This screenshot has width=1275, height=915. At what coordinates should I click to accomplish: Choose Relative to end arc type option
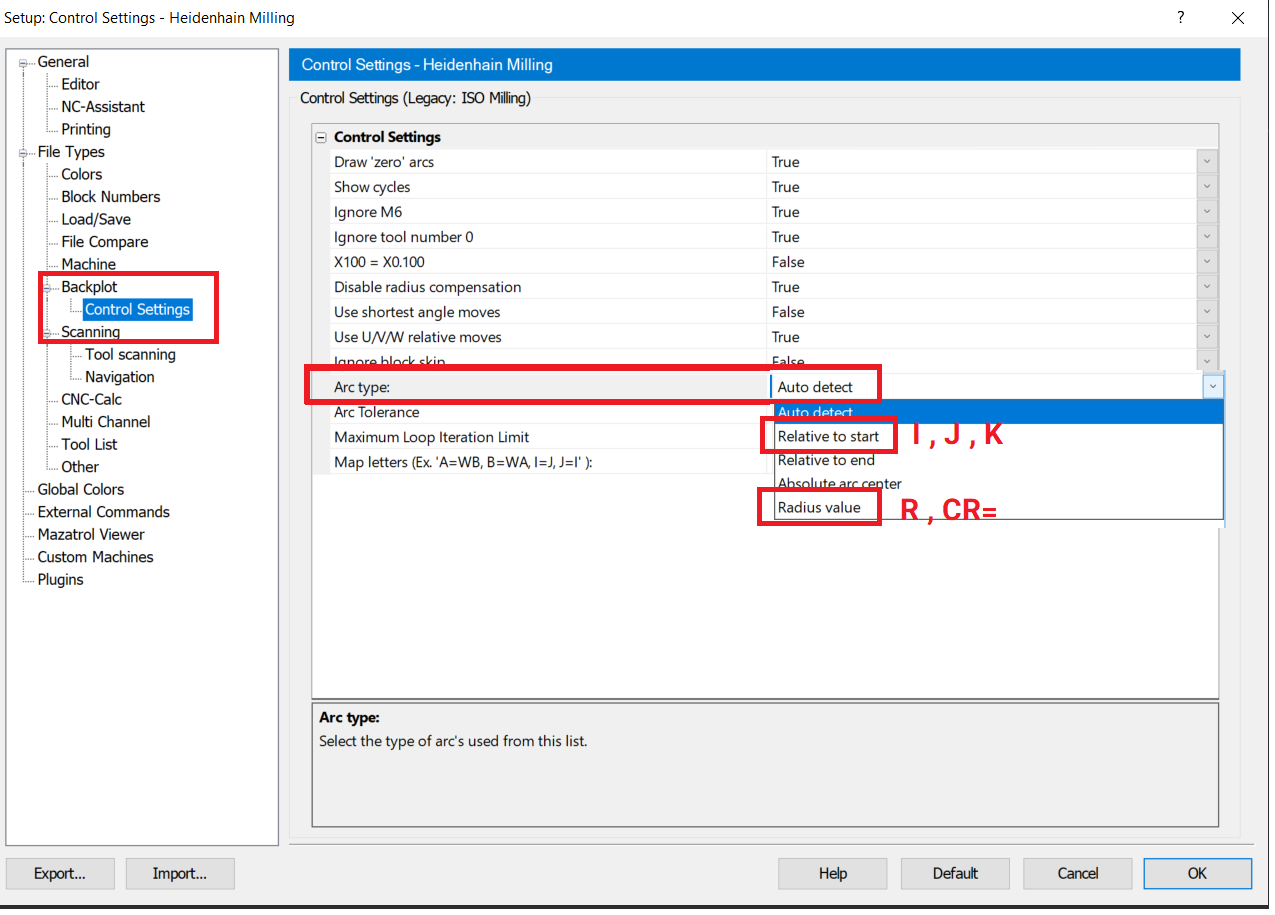(998, 460)
